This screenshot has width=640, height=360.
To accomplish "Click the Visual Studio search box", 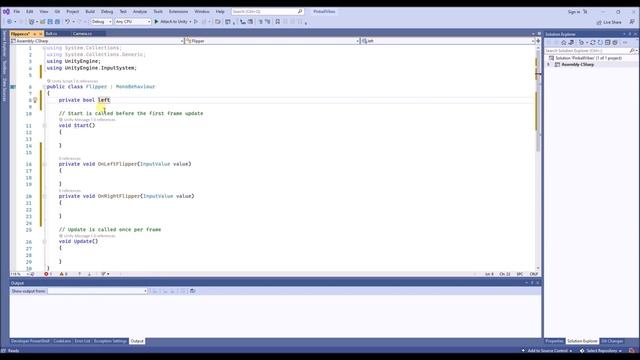I will coord(267,11).
